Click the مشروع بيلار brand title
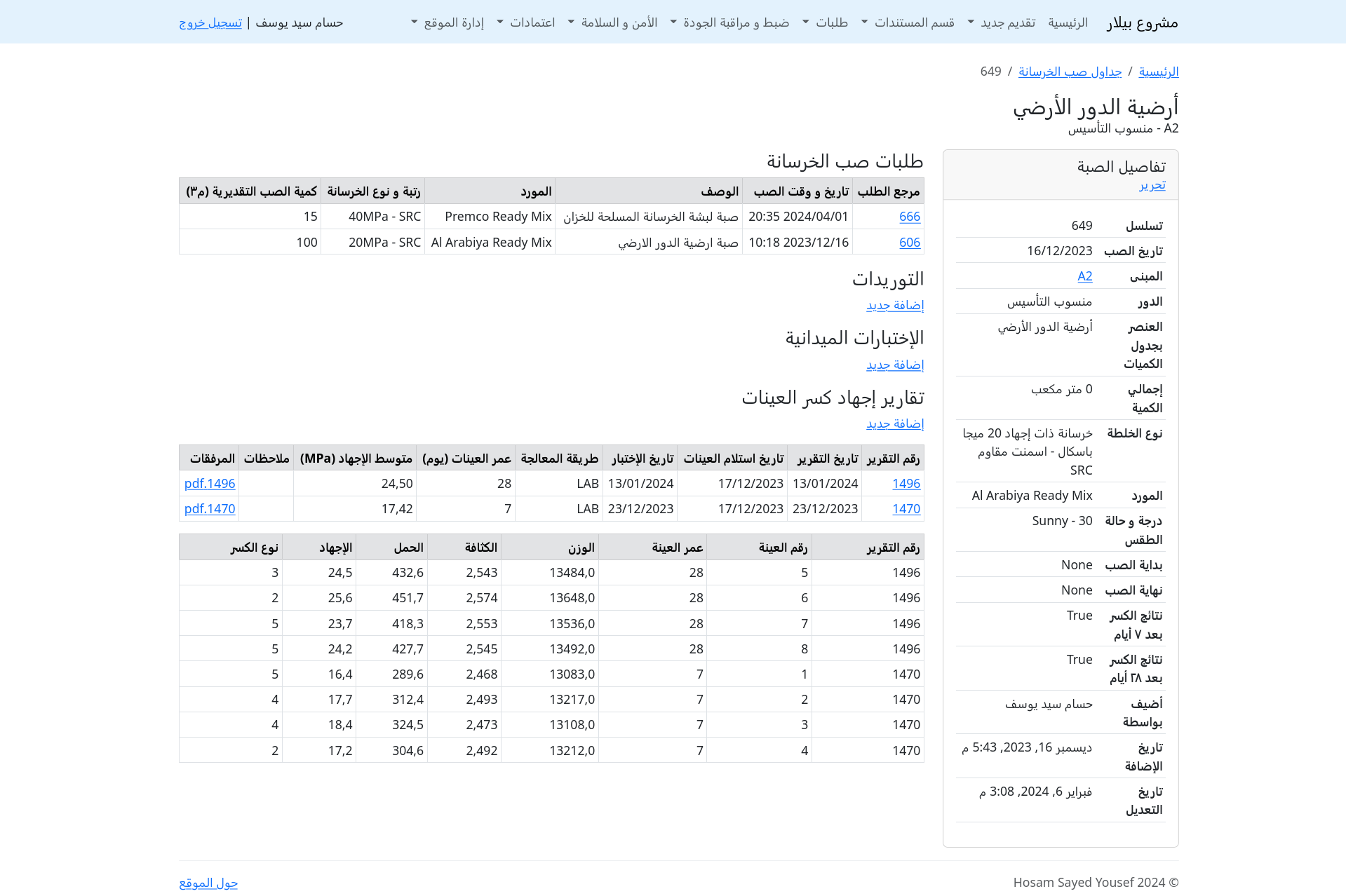The height and width of the screenshot is (896, 1346). tap(1142, 22)
